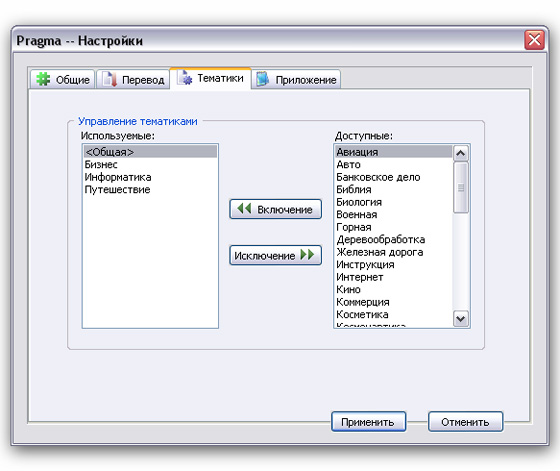Click the green right arrows on the Исключение button
Image resolution: width=560 pixels, height=471 pixels.
(307, 255)
